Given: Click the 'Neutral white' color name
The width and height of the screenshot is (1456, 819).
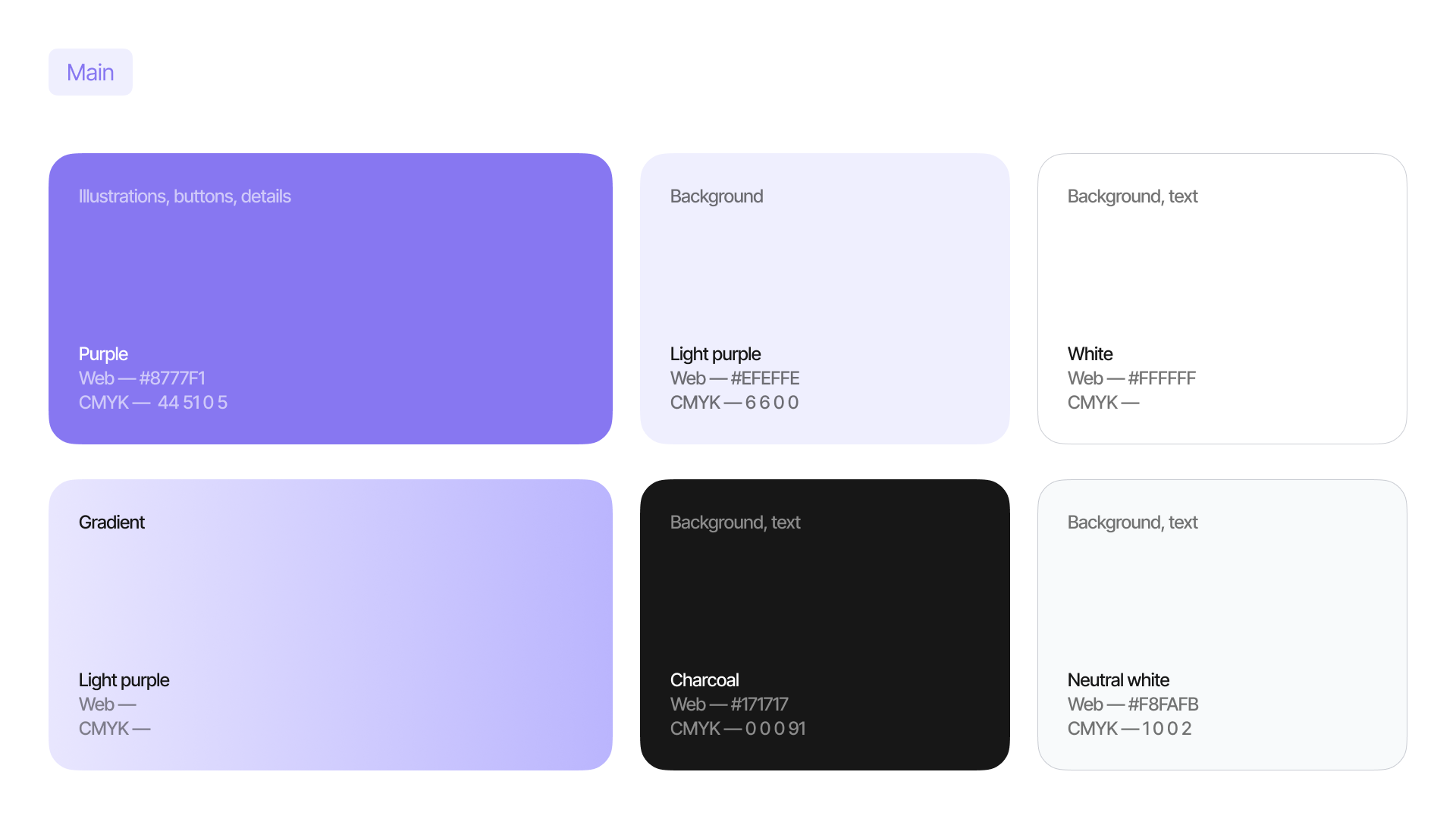Looking at the screenshot, I should point(1118,680).
